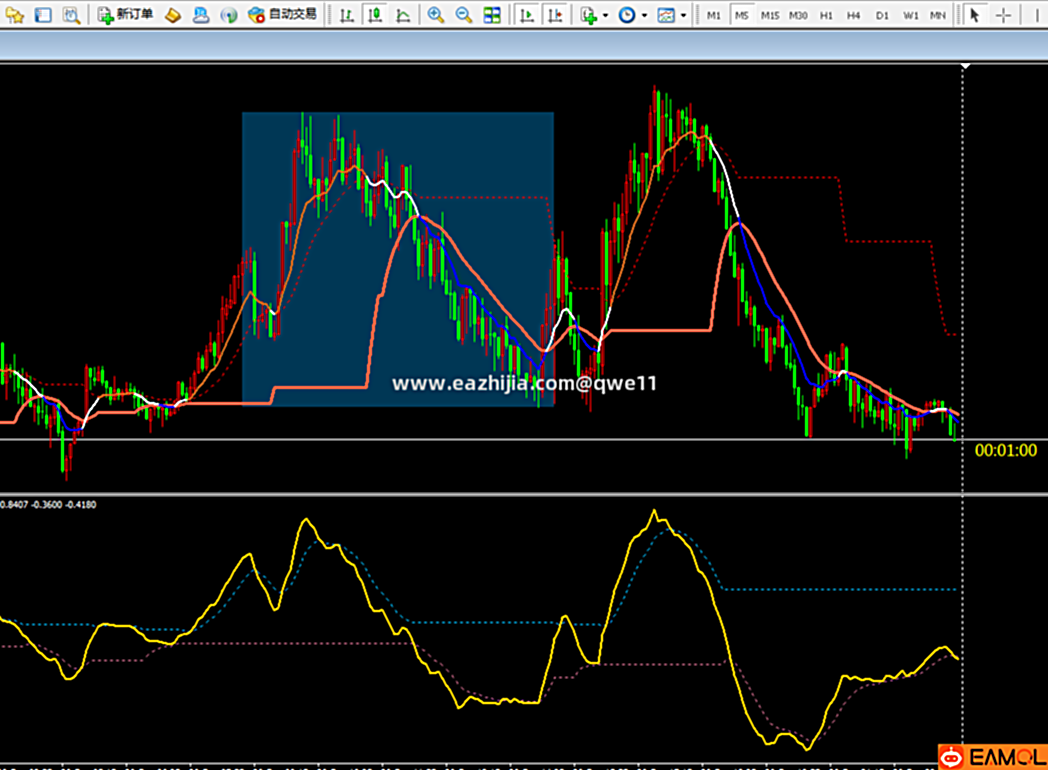Image resolution: width=1048 pixels, height=770 pixels.
Task: Switch chart to candlestick mode
Action: [374, 15]
